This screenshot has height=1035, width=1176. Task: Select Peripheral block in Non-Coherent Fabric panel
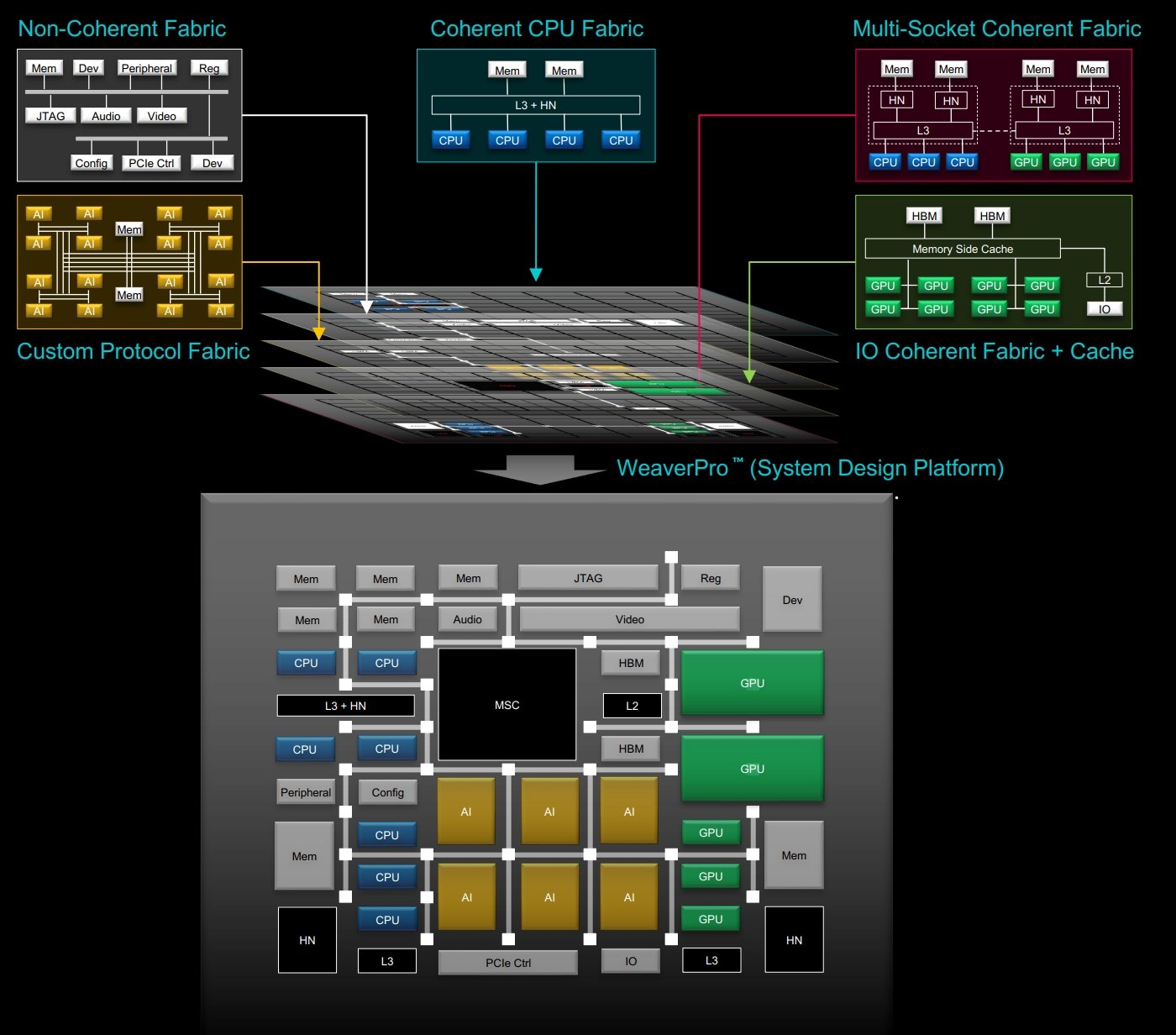click(146, 68)
